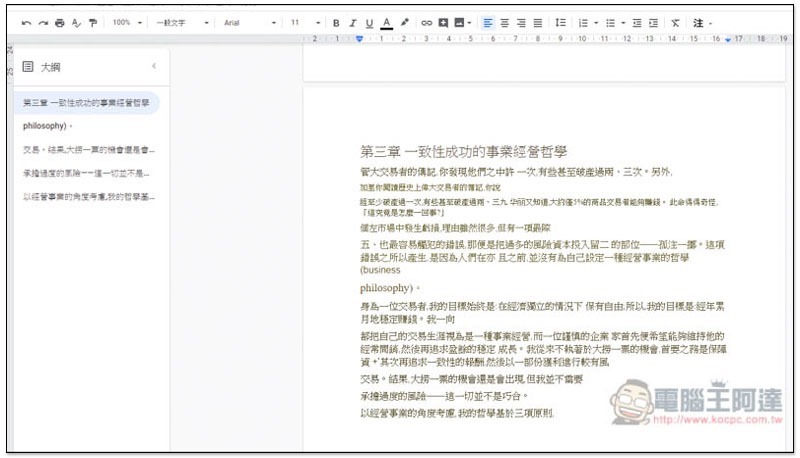Clear formatting from the selected text
Viewport: 800px width, 458px height.
click(676, 22)
